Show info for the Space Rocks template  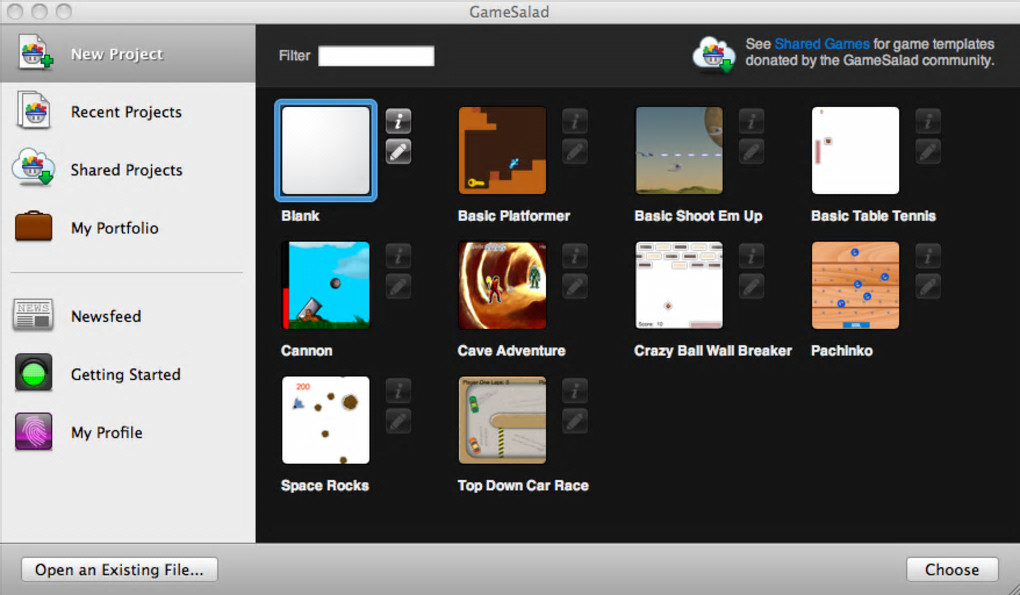tap(398, 391)
